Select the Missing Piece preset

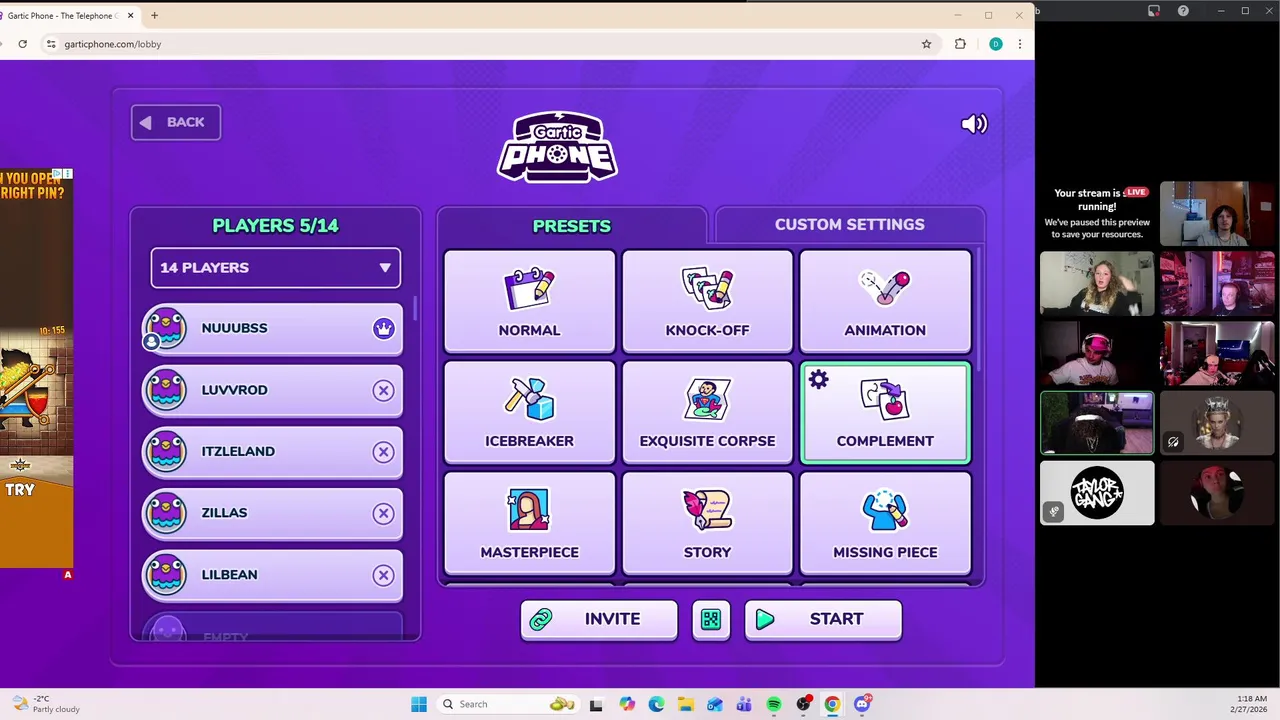[885, 523]
